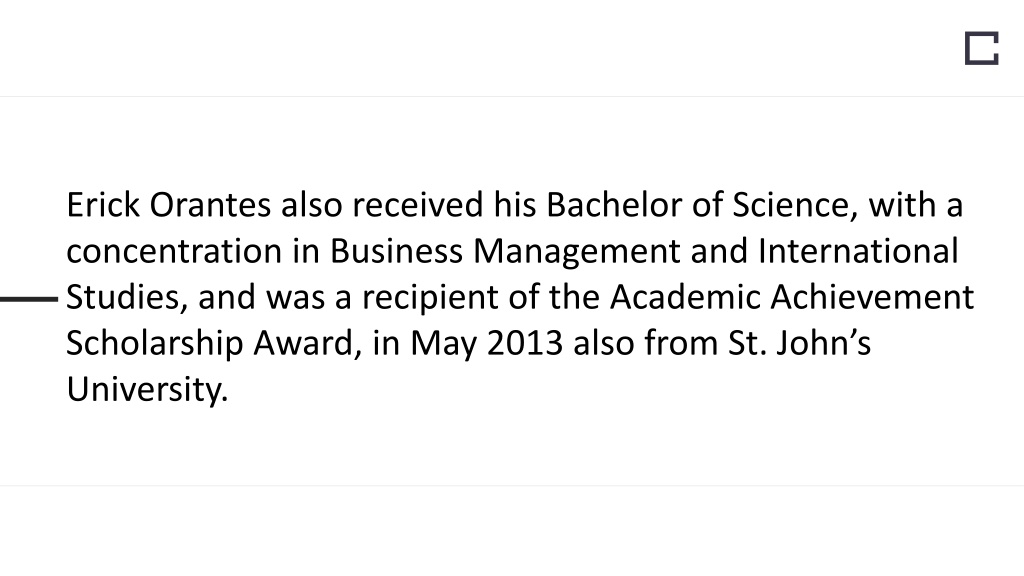Select the words 'Bachelor of Science'
1024x576 pixels.
click(698, 205)
